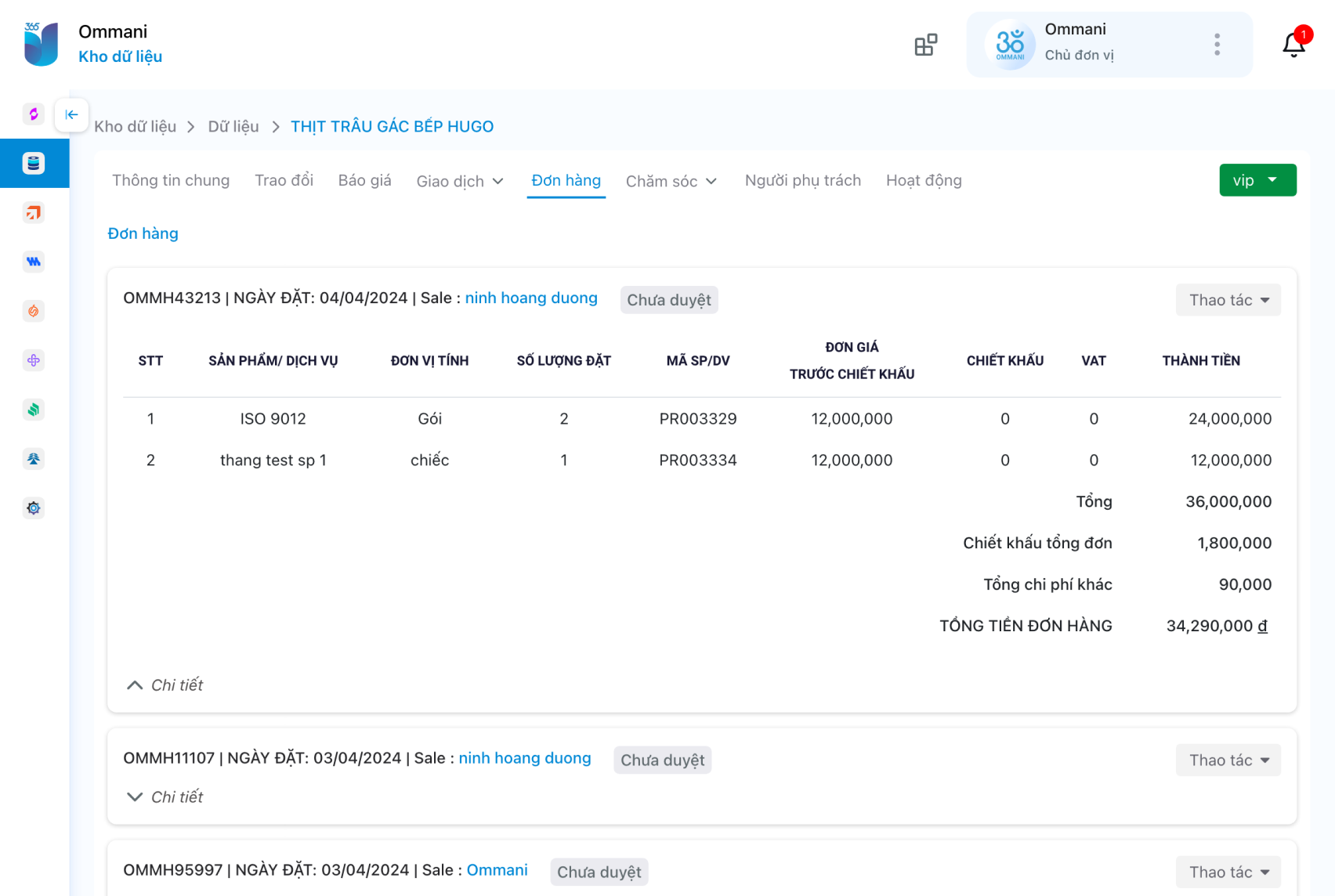Open sale link Ommani on order OMMH95997
The height and width of the screenshot is (896, 1335).
coord(497,870)
